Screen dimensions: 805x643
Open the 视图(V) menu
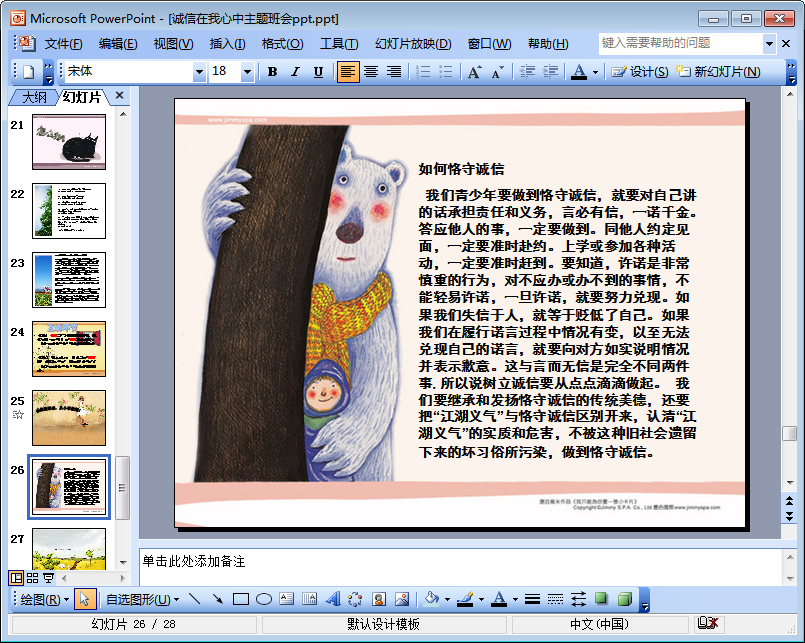174,44
